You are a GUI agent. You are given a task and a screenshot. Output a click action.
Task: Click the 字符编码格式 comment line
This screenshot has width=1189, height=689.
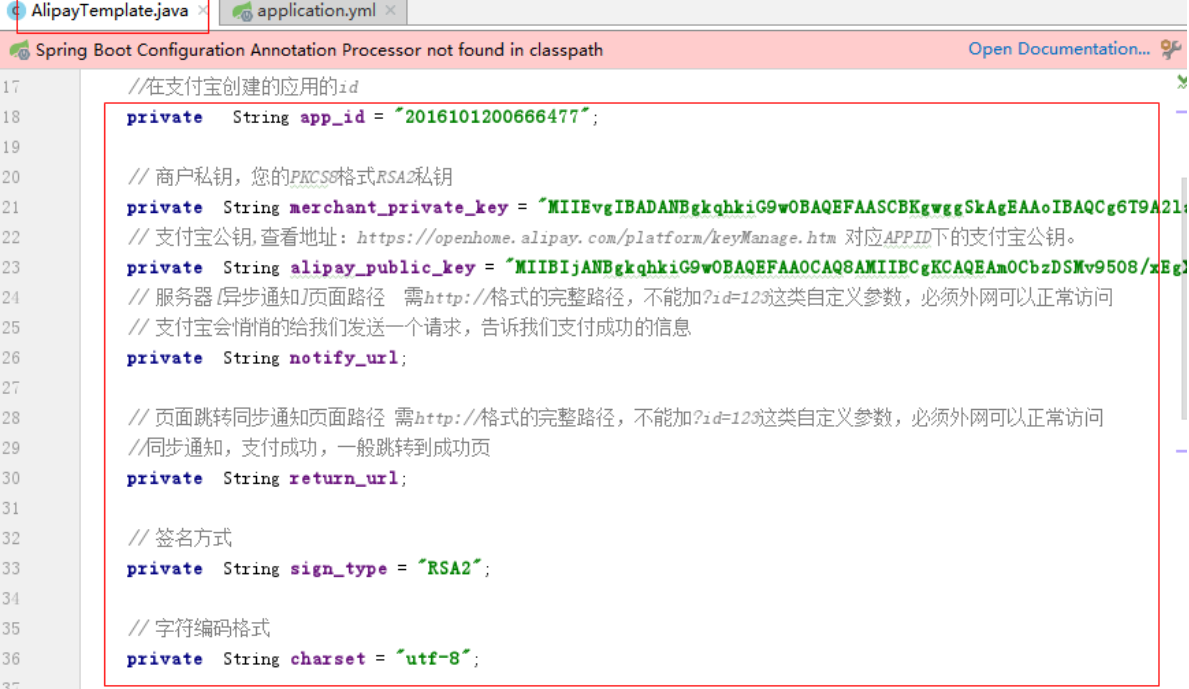pyautogui.click(x=199, y=628)
